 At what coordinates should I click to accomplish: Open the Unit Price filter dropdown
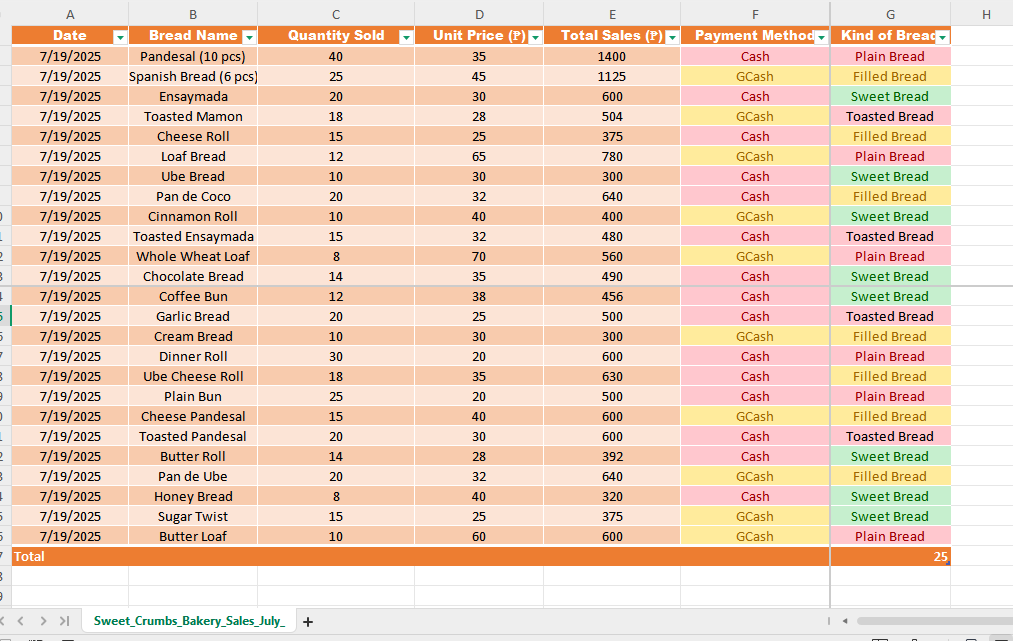click(535, 37)
